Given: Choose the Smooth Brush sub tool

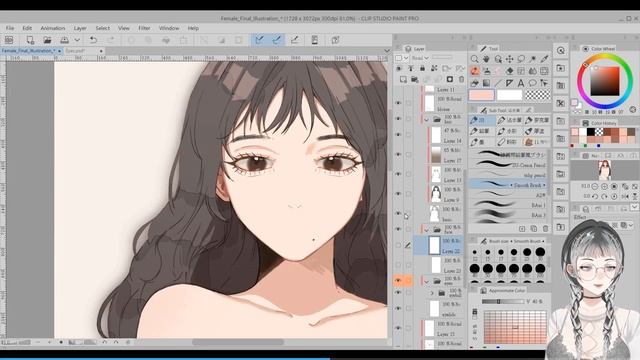Looking at the screenshot, I should (x=507, y=185).
